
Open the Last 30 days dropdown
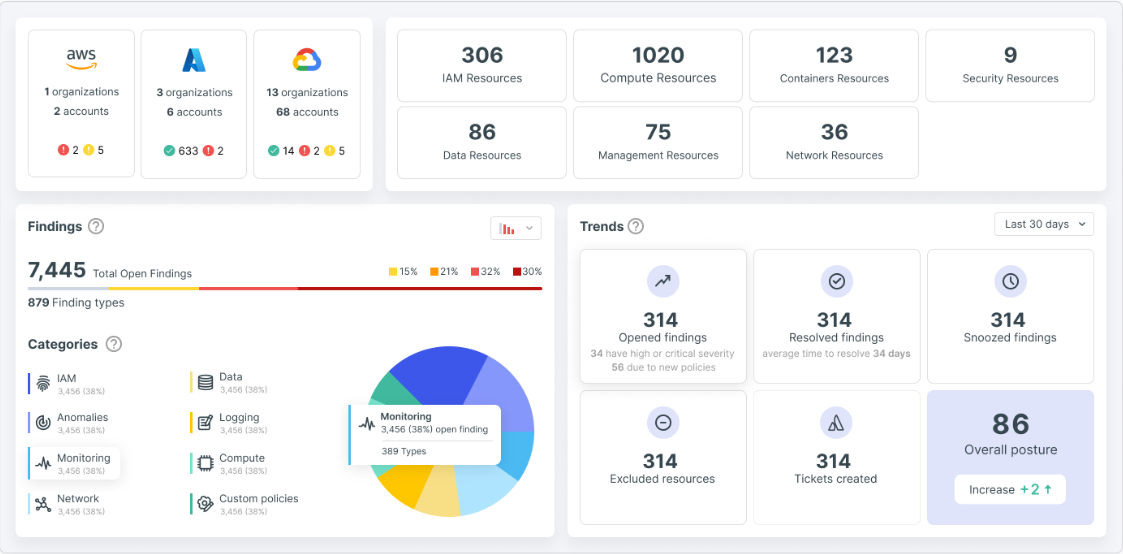[1044, 224]
